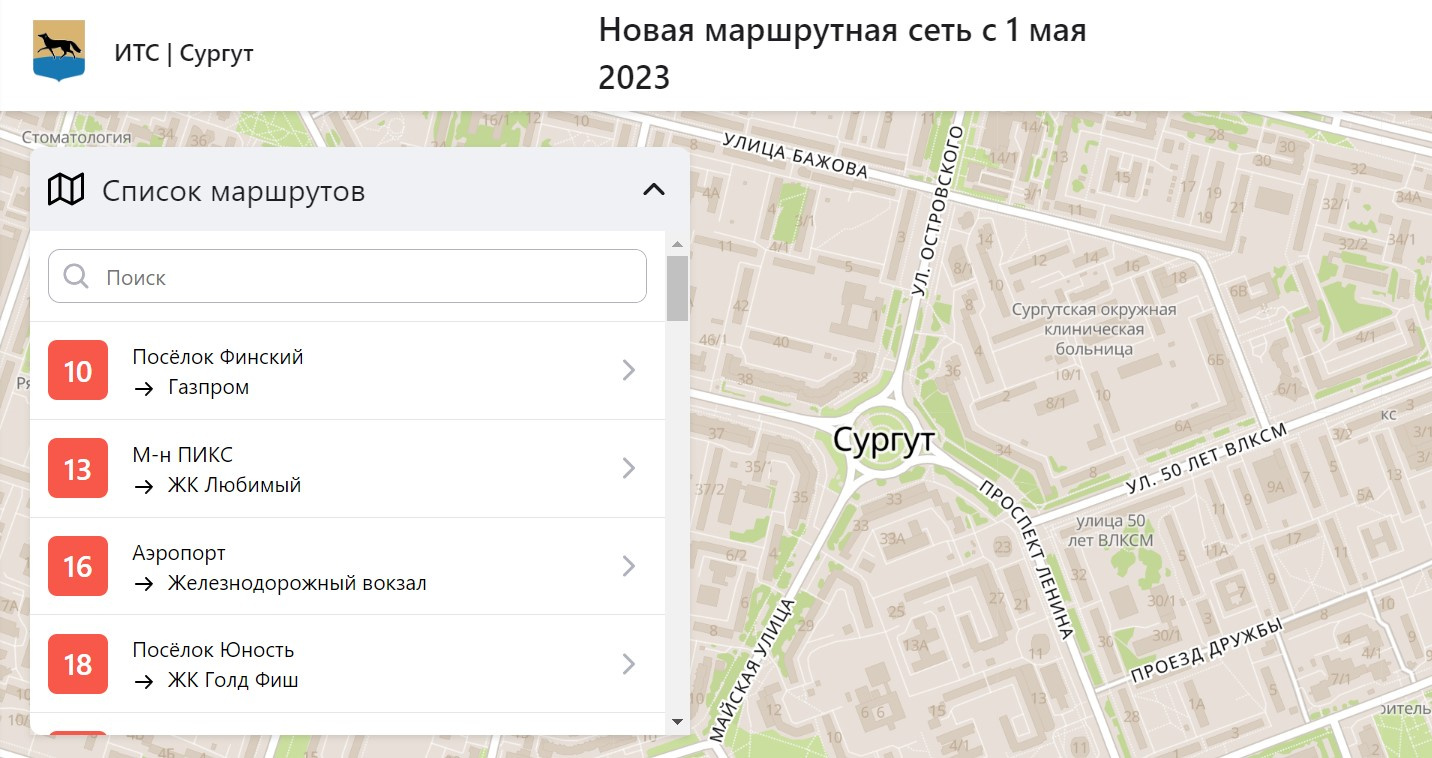
Task: Expand route 10 with its right chevron
Action: (x=629, y=371)
